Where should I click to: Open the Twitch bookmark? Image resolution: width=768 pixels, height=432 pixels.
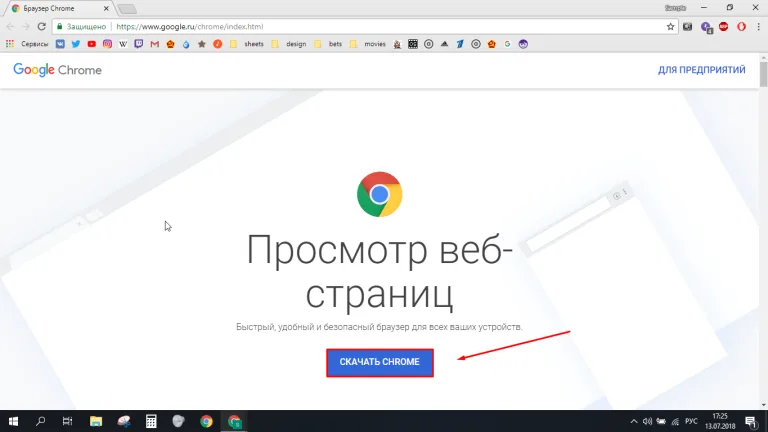[x=139, y=44]
